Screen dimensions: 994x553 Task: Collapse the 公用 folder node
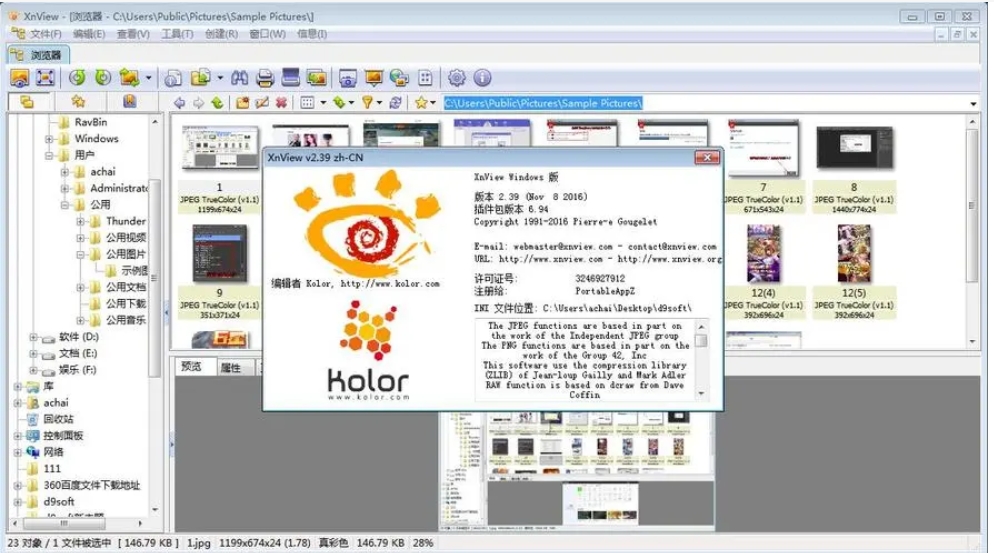tap(65, 205)
